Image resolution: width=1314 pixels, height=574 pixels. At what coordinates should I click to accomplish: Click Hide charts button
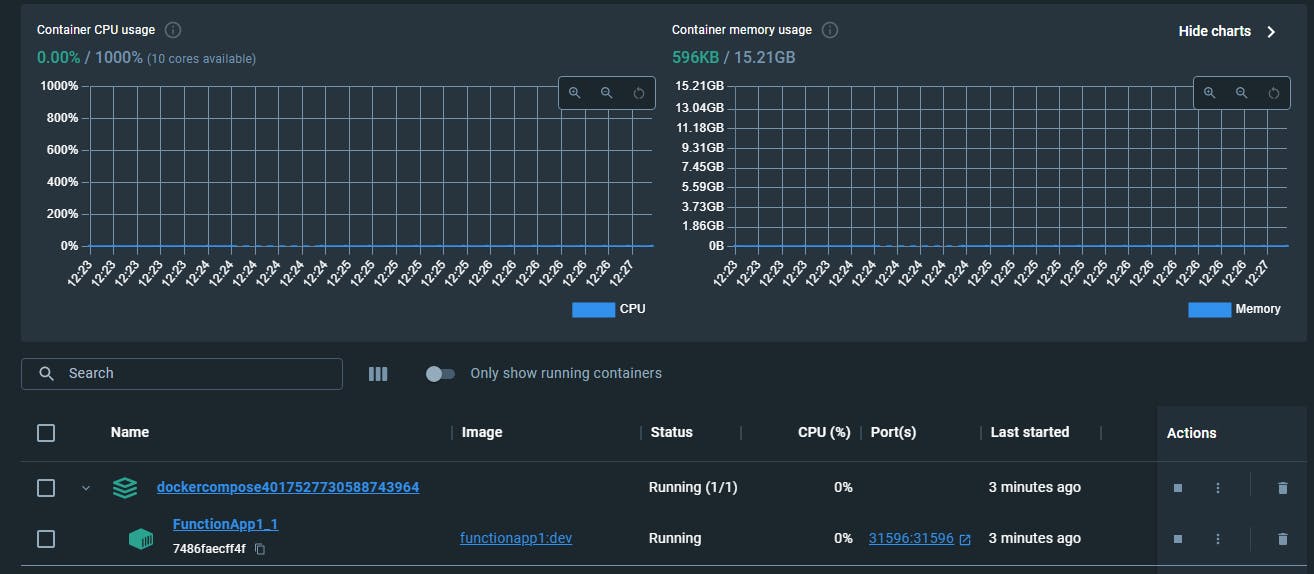(1228, 31)
